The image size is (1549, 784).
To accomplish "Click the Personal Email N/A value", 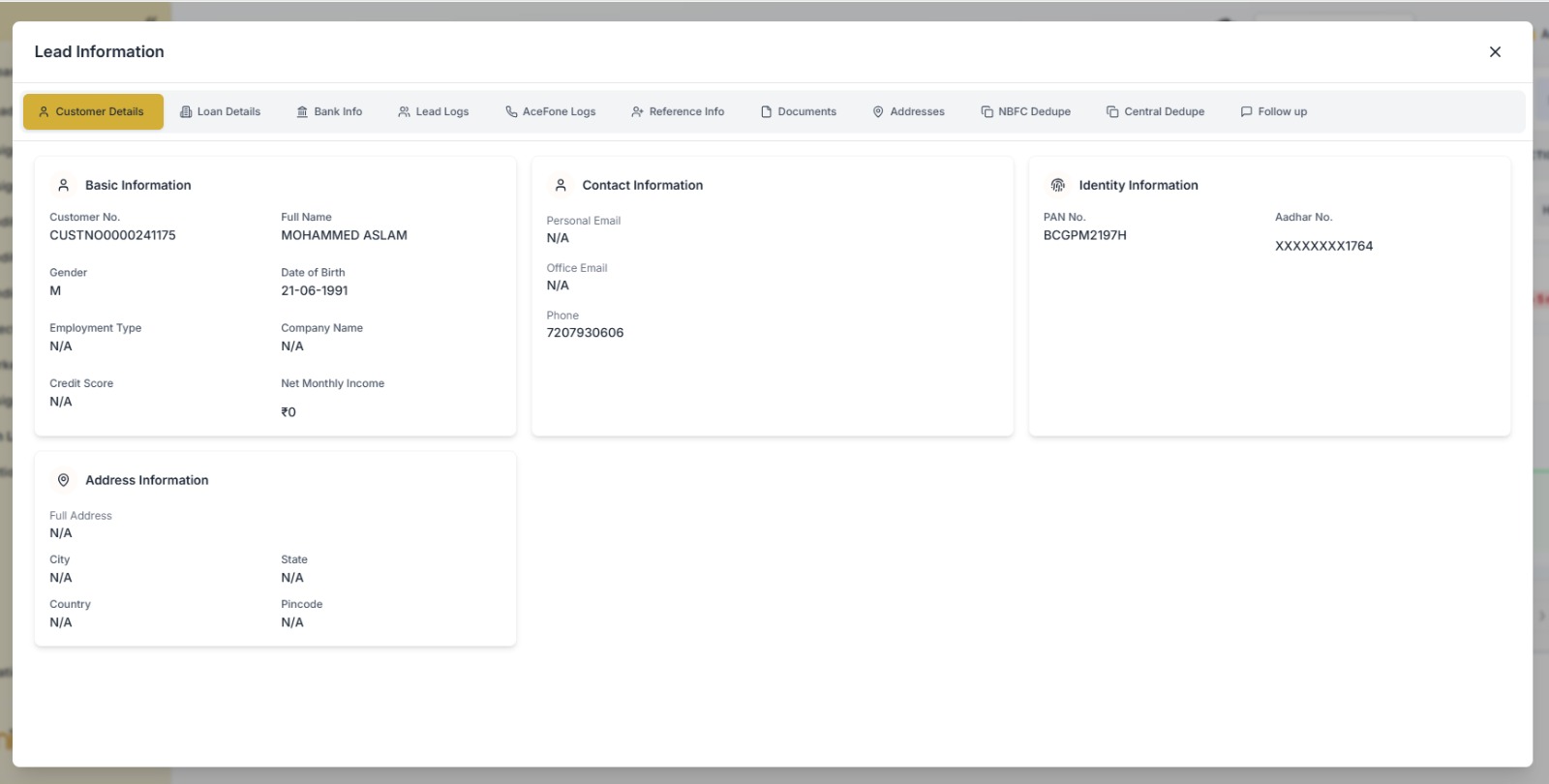I will 558,238.
